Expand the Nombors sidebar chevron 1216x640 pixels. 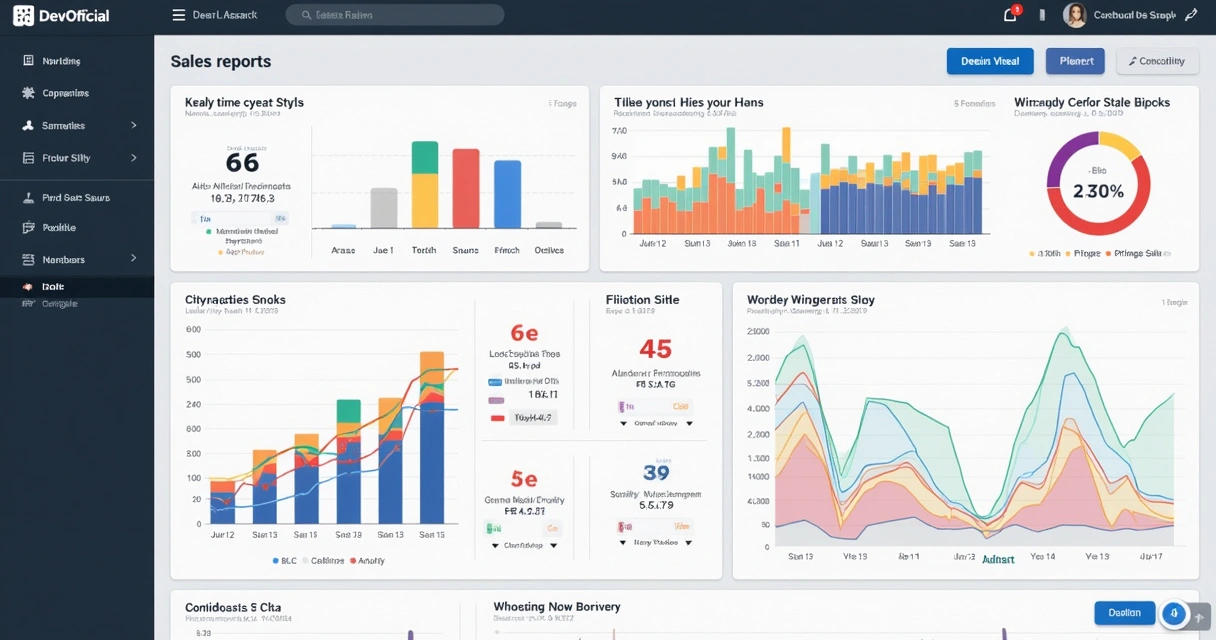tap(134, 259)
